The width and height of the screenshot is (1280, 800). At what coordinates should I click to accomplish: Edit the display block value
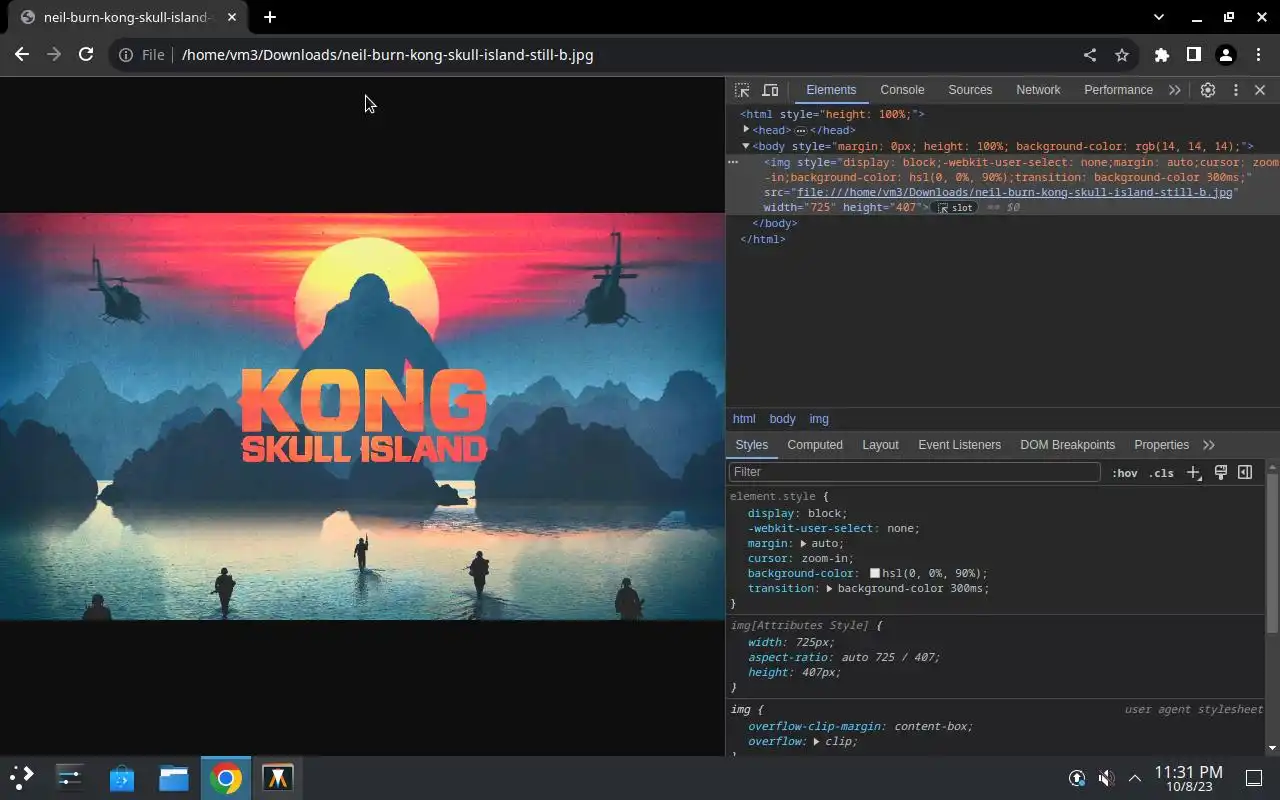[x=825, y=514]
